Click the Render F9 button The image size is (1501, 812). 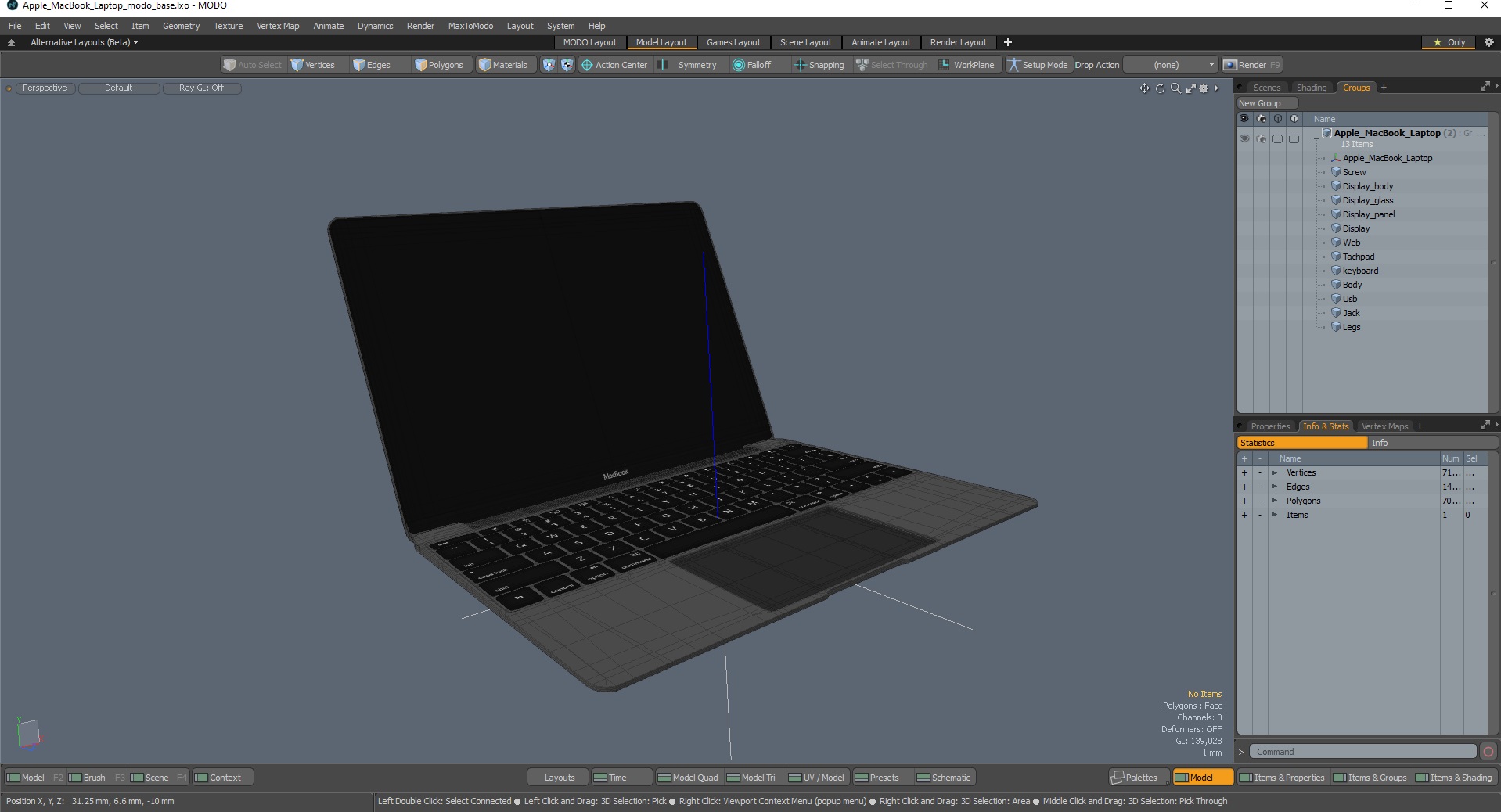[x=1252, y=65]
